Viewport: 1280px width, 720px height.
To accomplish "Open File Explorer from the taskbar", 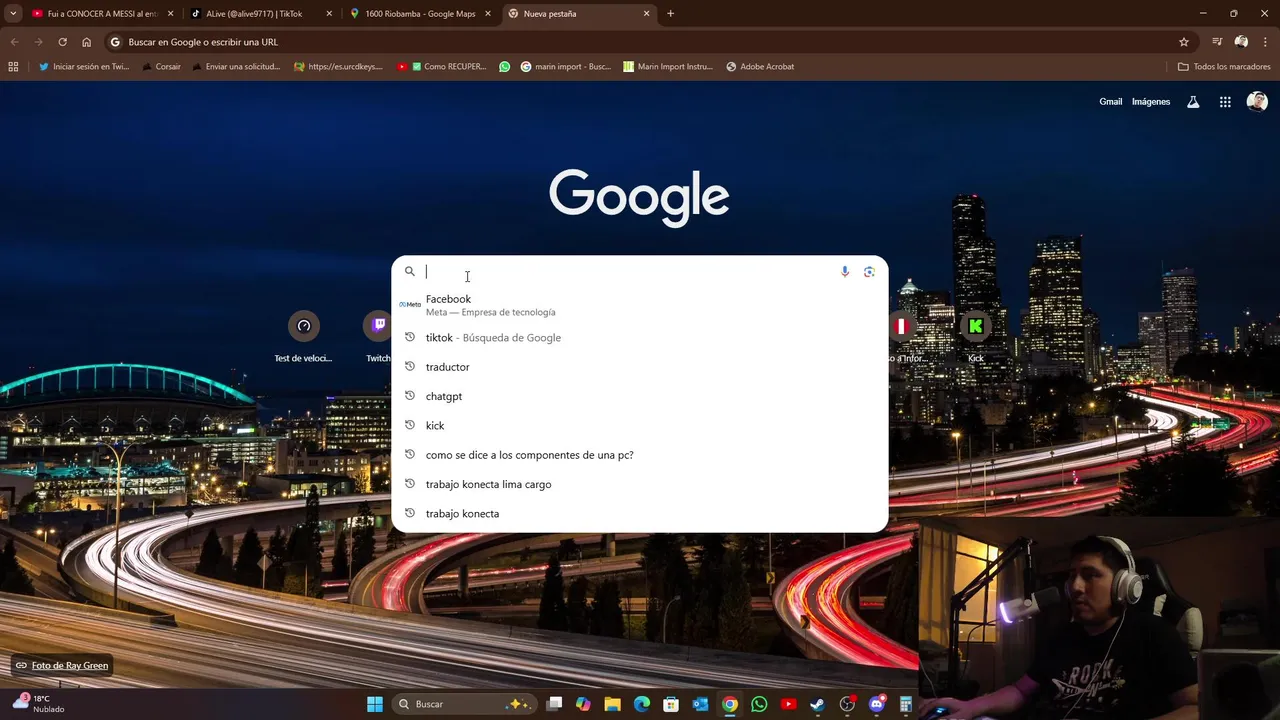I will point(613,704).
